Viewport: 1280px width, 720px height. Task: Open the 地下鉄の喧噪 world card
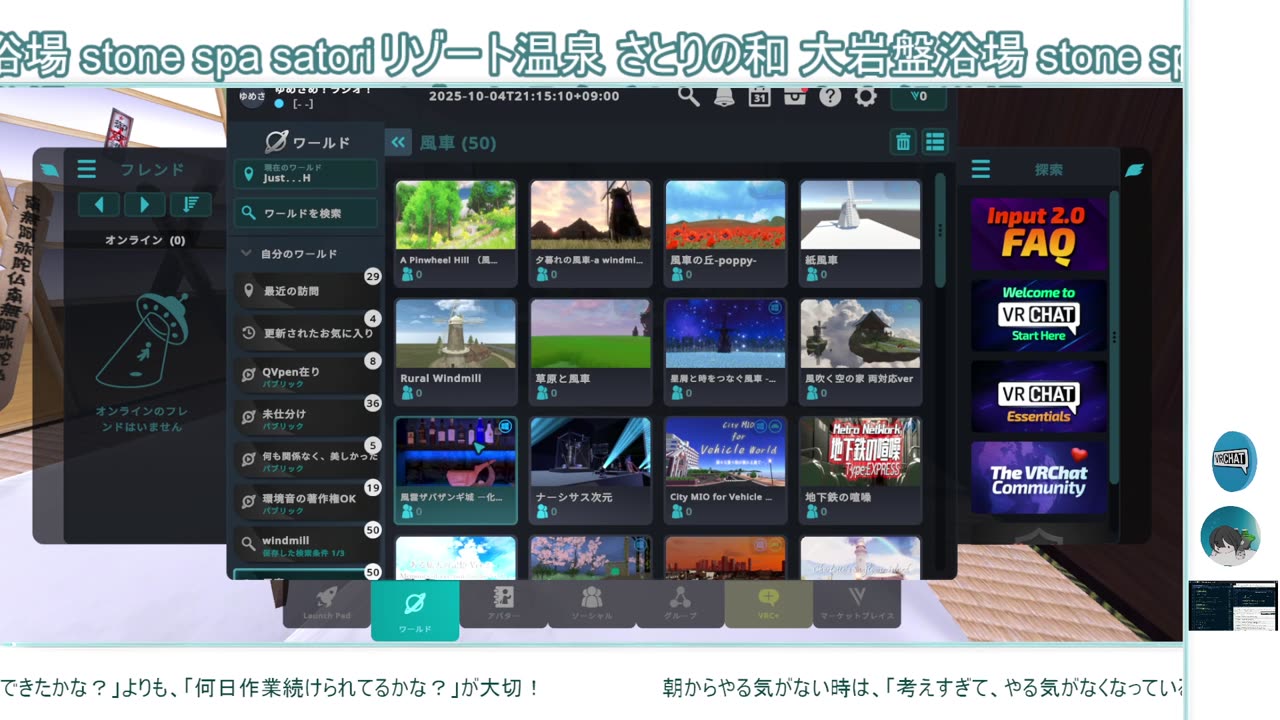(860, 471)
